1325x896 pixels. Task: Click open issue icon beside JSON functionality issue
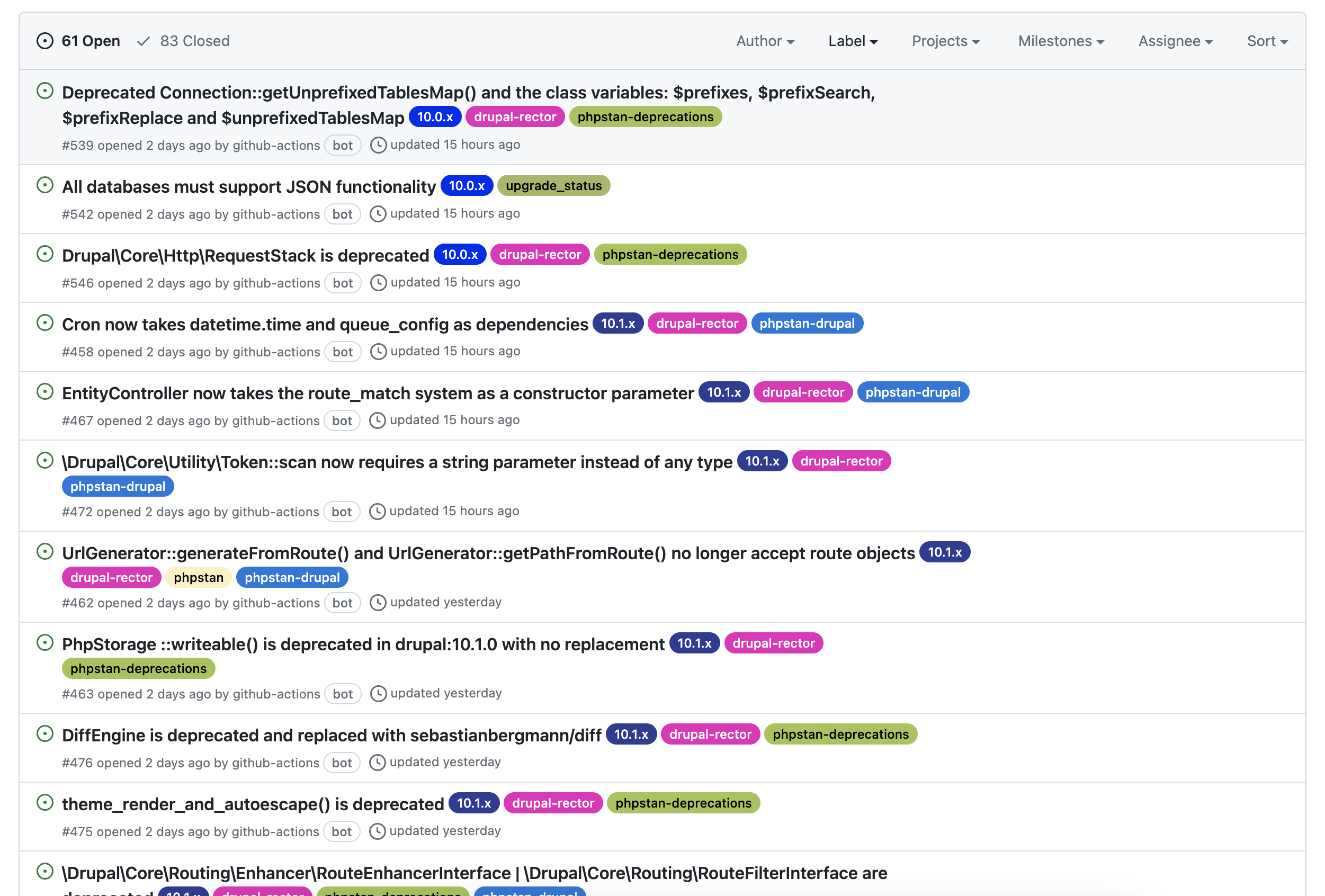[x=44, y=185]
